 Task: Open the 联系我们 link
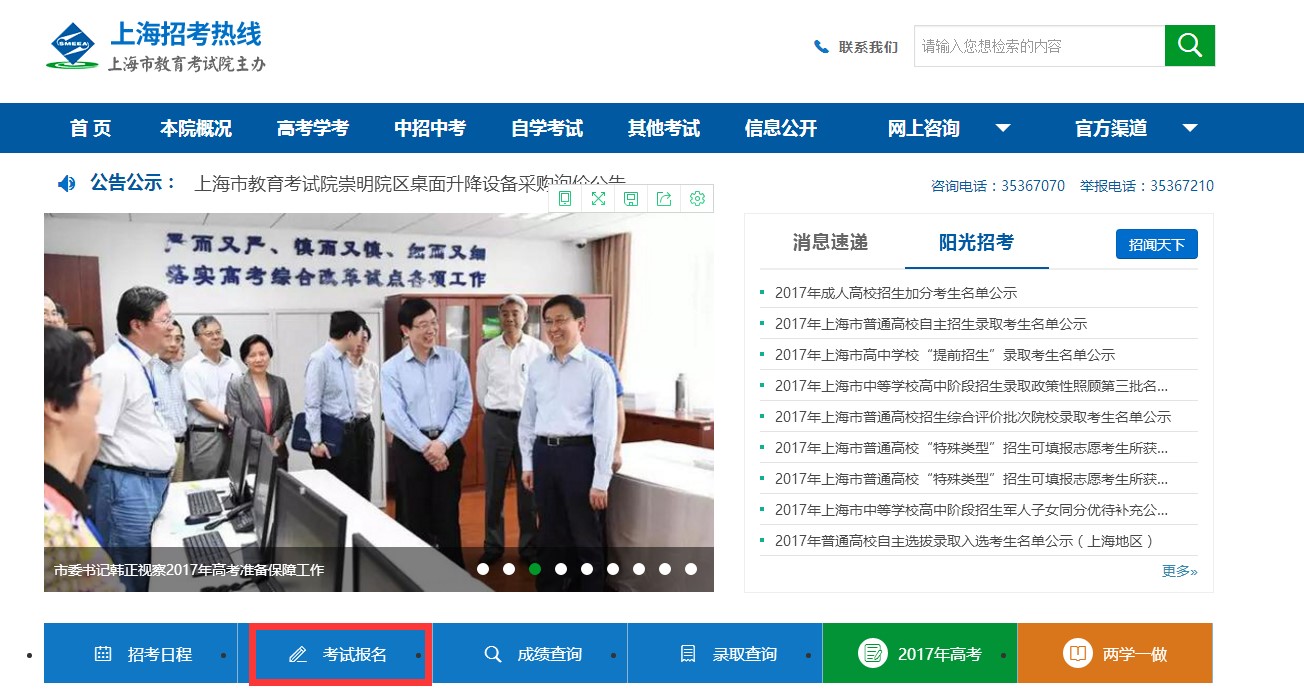868,47
